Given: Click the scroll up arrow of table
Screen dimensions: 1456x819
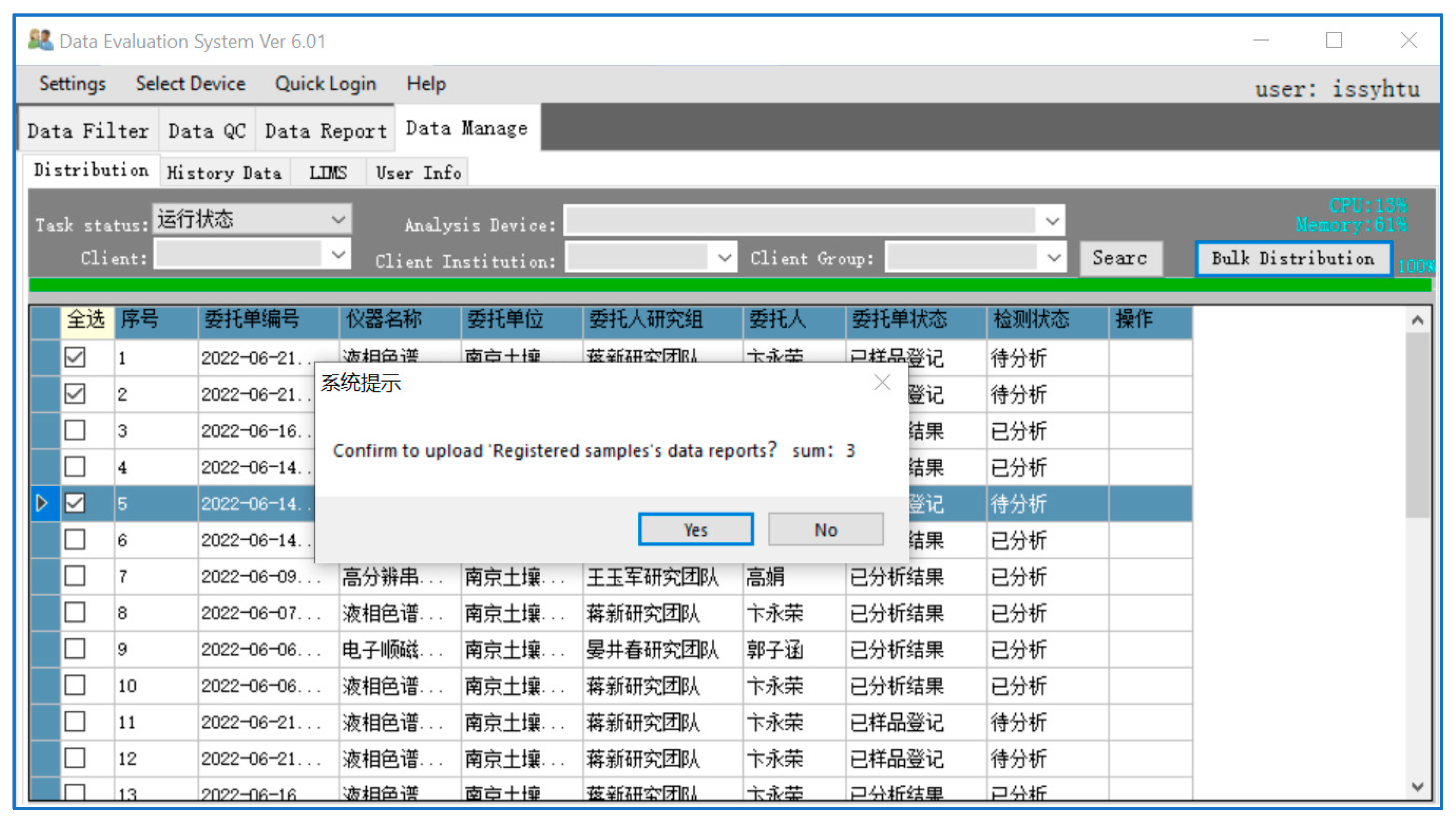Looking at the screenshot, I should click(x=1417, y=320).
